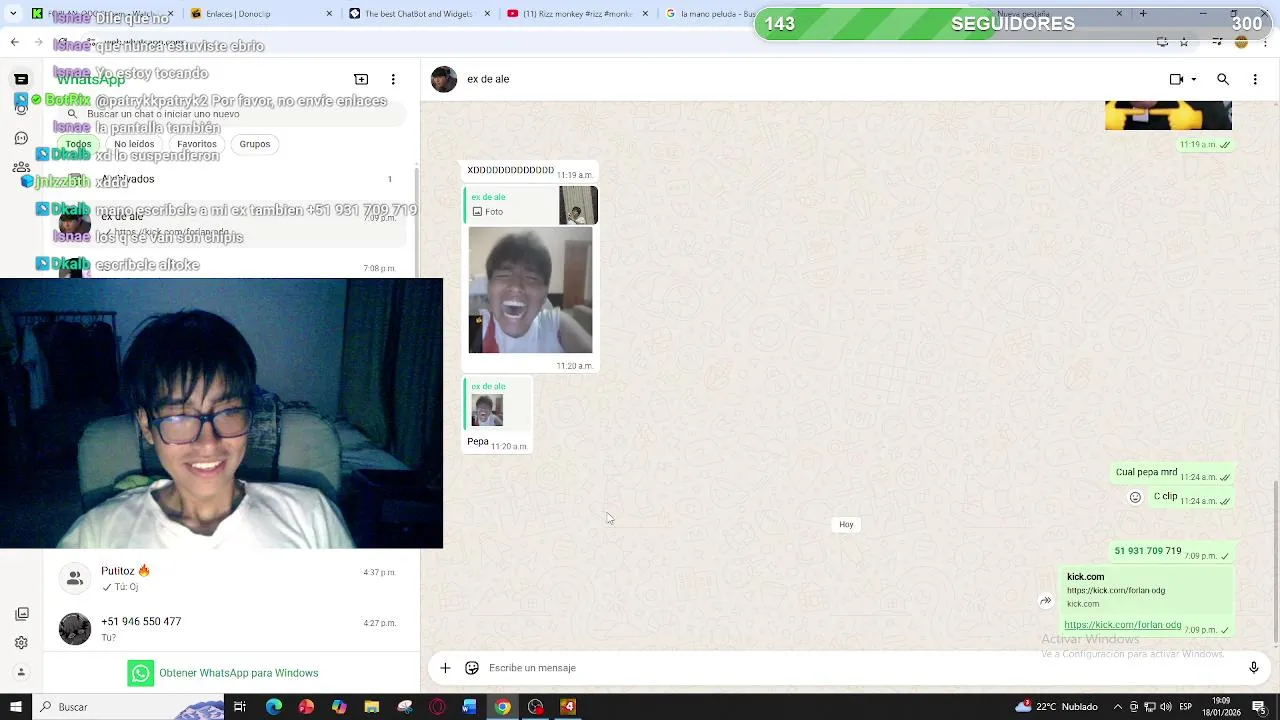
Task: Open the WhatsApp new chat icon
Action: [x=361, y=79]
